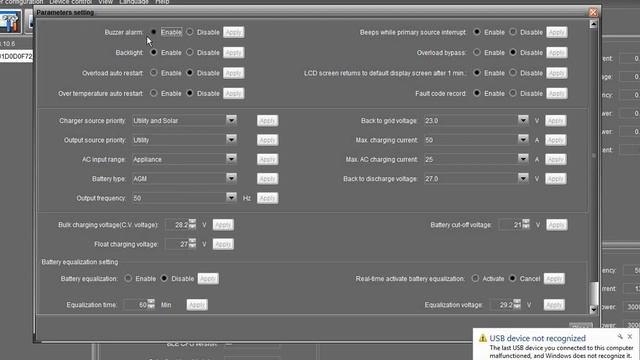
Task: Open Charger source priority dropdown
Action: tap(231, 120)
